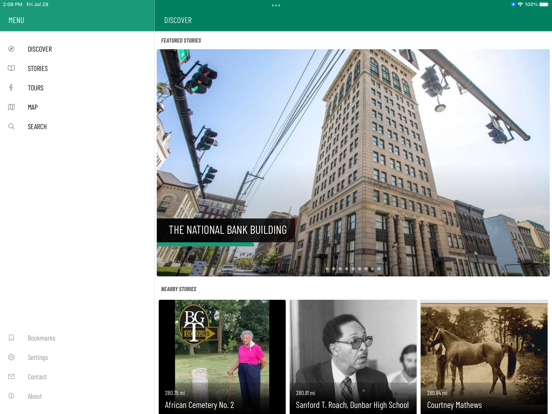
Task: Tap the battery 100% indicator
Action: (537, 4)
